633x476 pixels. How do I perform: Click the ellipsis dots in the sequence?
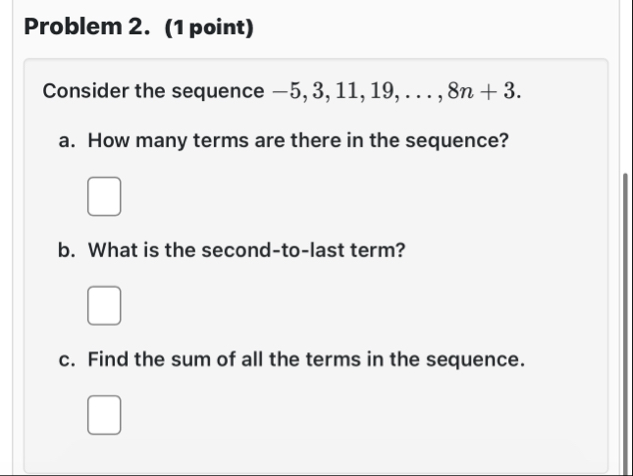coord(419,97)
